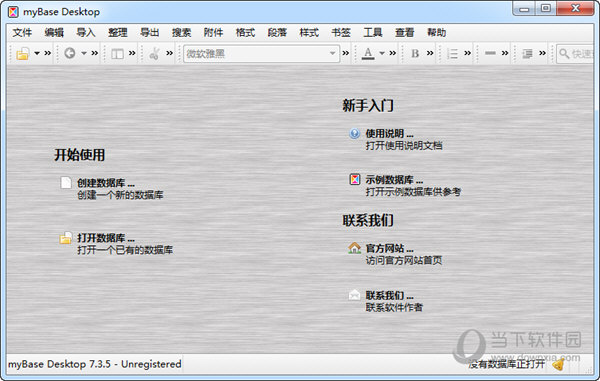The height and width of the screenshot is (381, 600).
Task: Open the 文件 menu
Action: (x=22, y=33)
